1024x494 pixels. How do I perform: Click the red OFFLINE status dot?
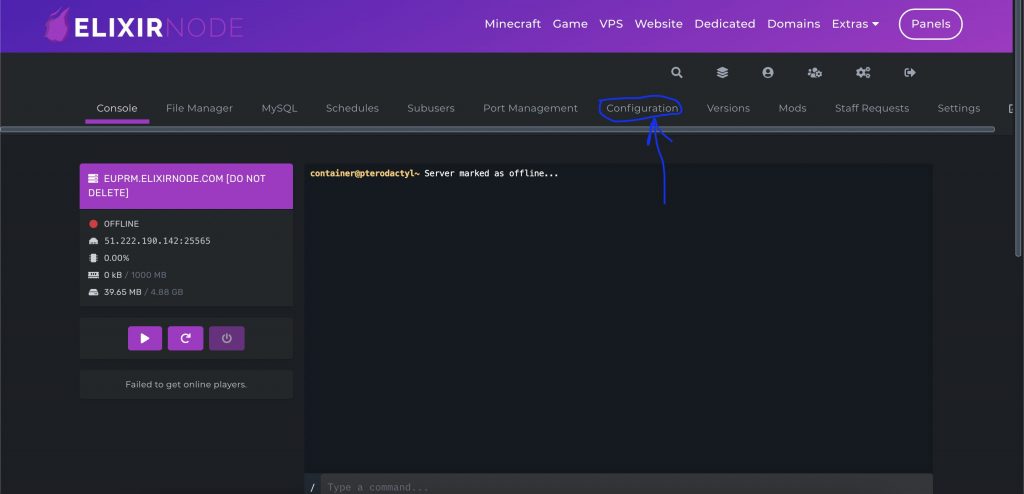[x=93, y=223]
